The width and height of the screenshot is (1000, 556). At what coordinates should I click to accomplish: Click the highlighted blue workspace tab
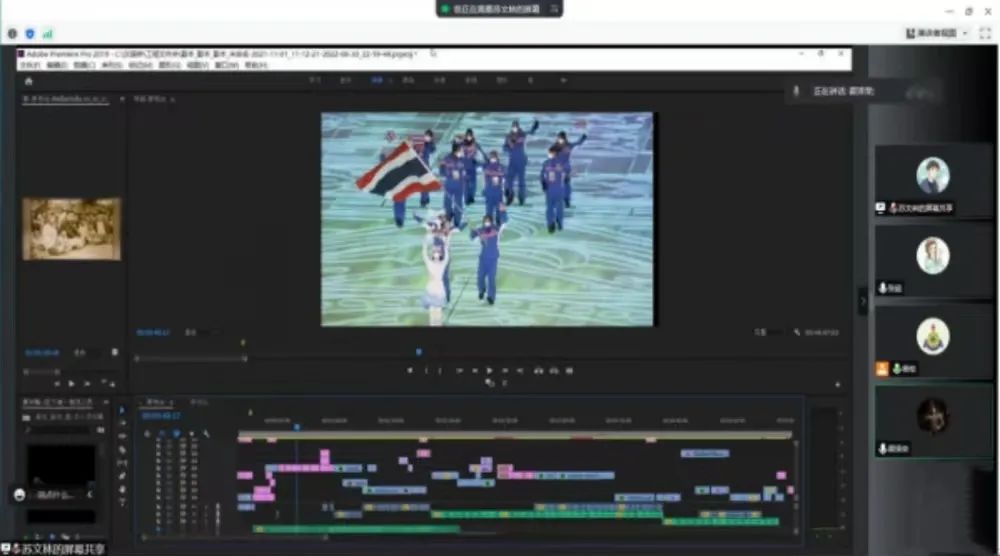point(377,80)
